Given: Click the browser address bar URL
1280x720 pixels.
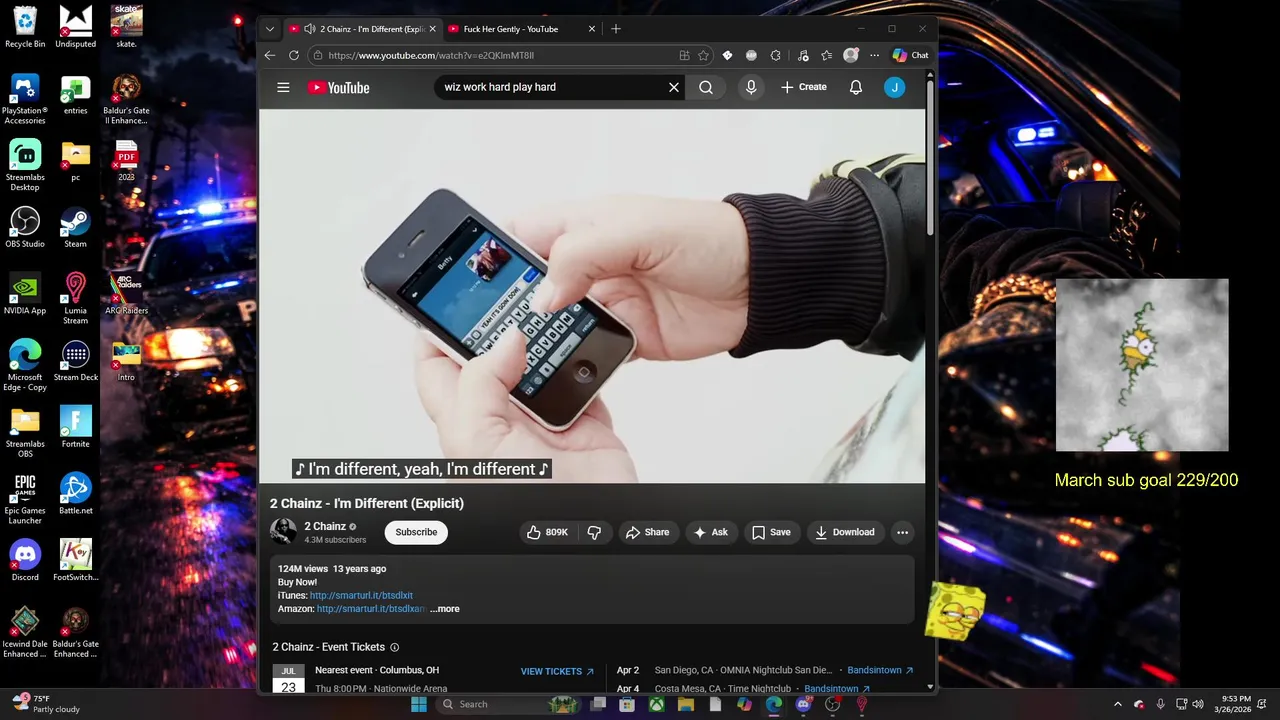Looking at the screenshot, I should [431, 56].
